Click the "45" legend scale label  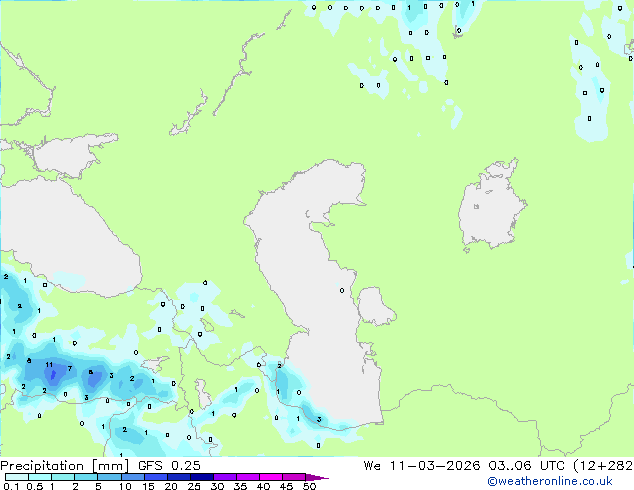tap(286, 486)
